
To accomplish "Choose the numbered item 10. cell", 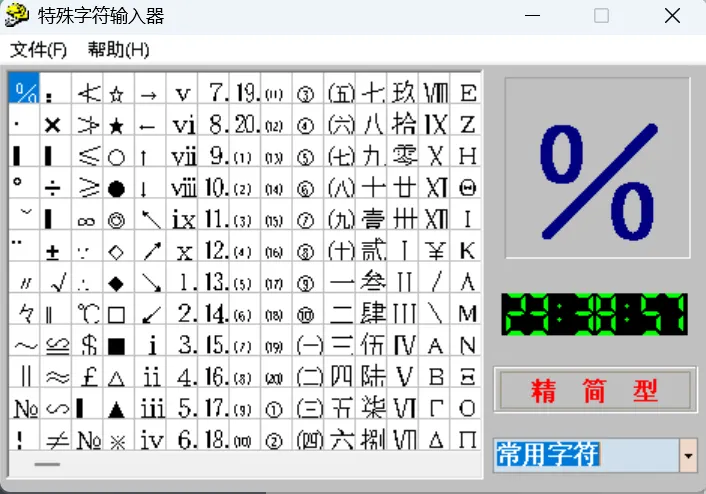I will click(213, 182).
